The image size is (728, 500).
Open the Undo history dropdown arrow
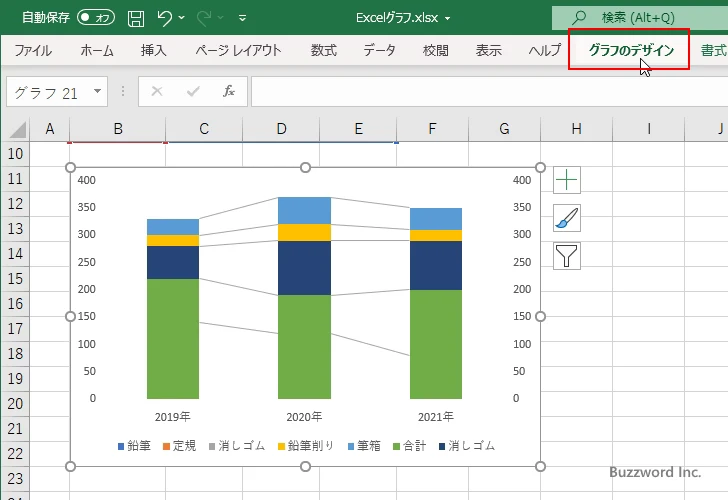(x=182, y=18)
